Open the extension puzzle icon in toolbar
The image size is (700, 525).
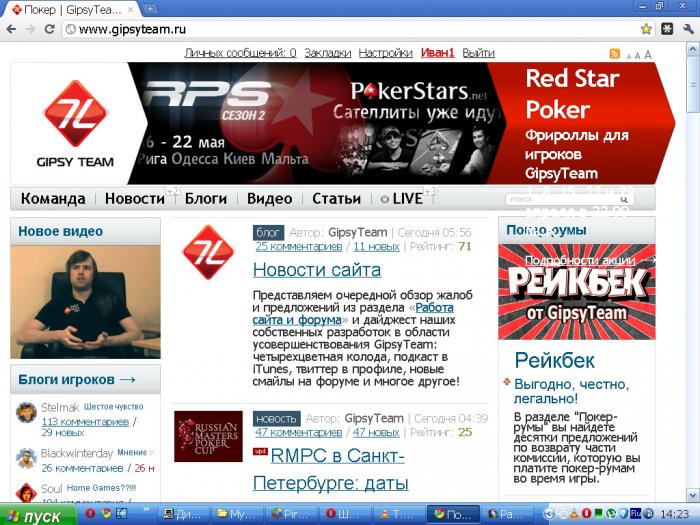pos(667,29)
